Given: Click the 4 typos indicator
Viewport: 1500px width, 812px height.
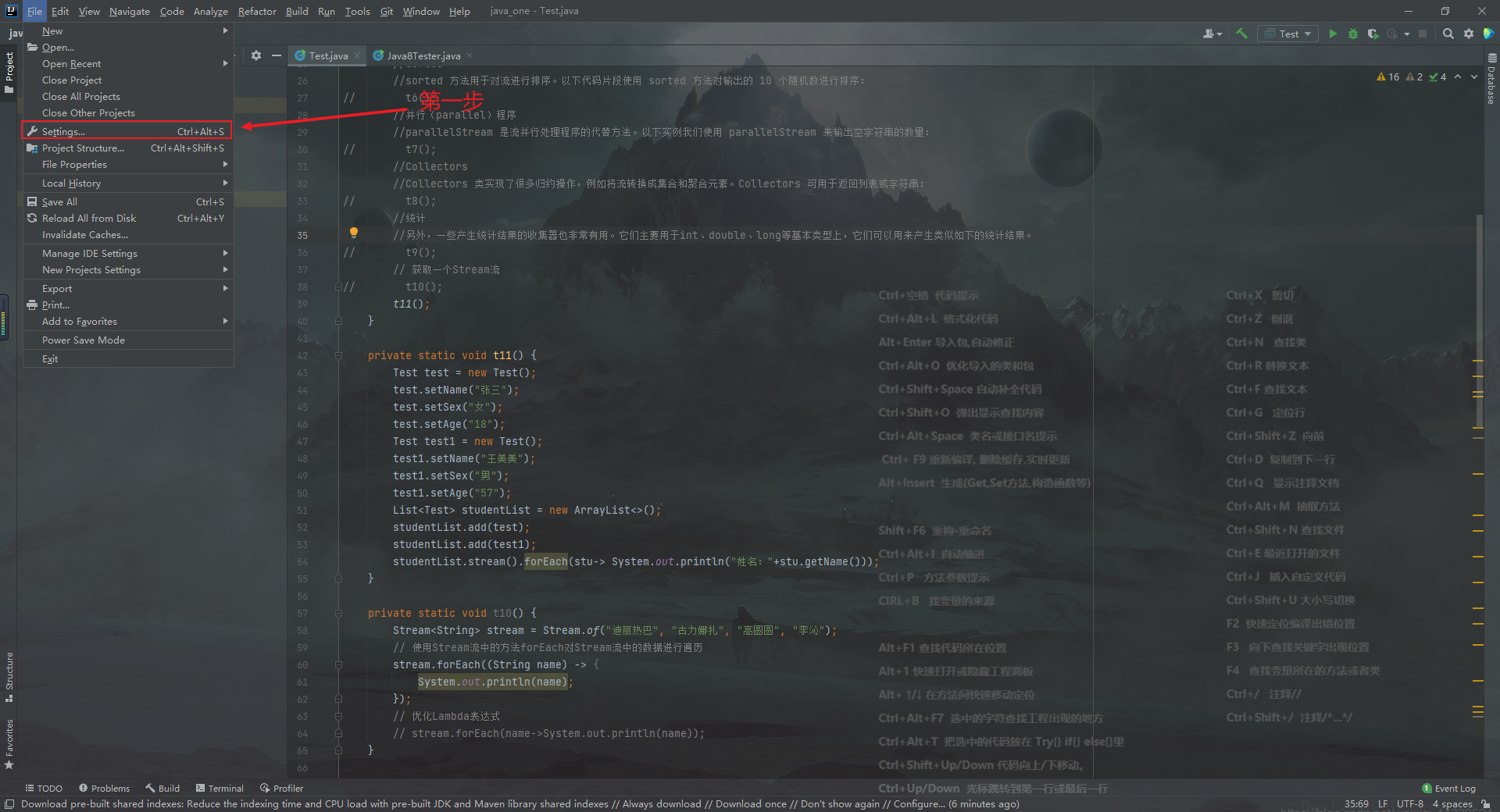Looking at the screenshot, I should [1437, 77].
